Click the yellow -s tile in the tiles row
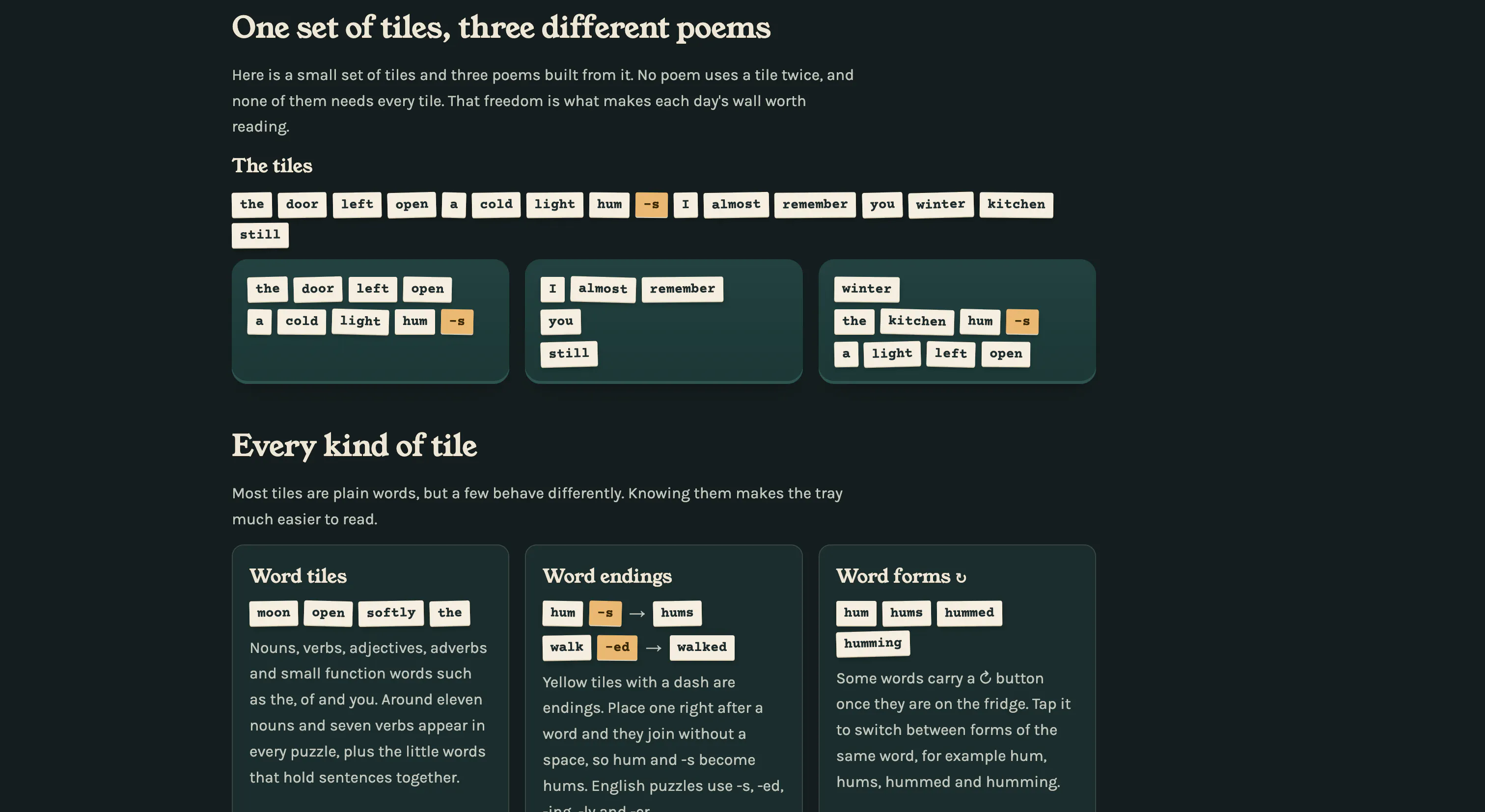The image size is (1485, 812). (652, 205)
